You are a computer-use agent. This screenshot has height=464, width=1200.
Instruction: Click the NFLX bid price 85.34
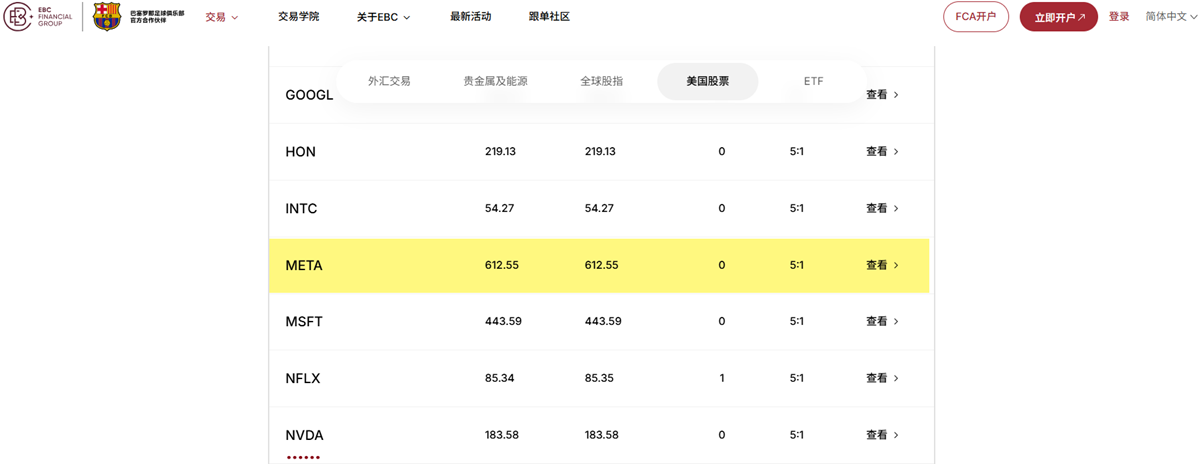coord(500,379)
